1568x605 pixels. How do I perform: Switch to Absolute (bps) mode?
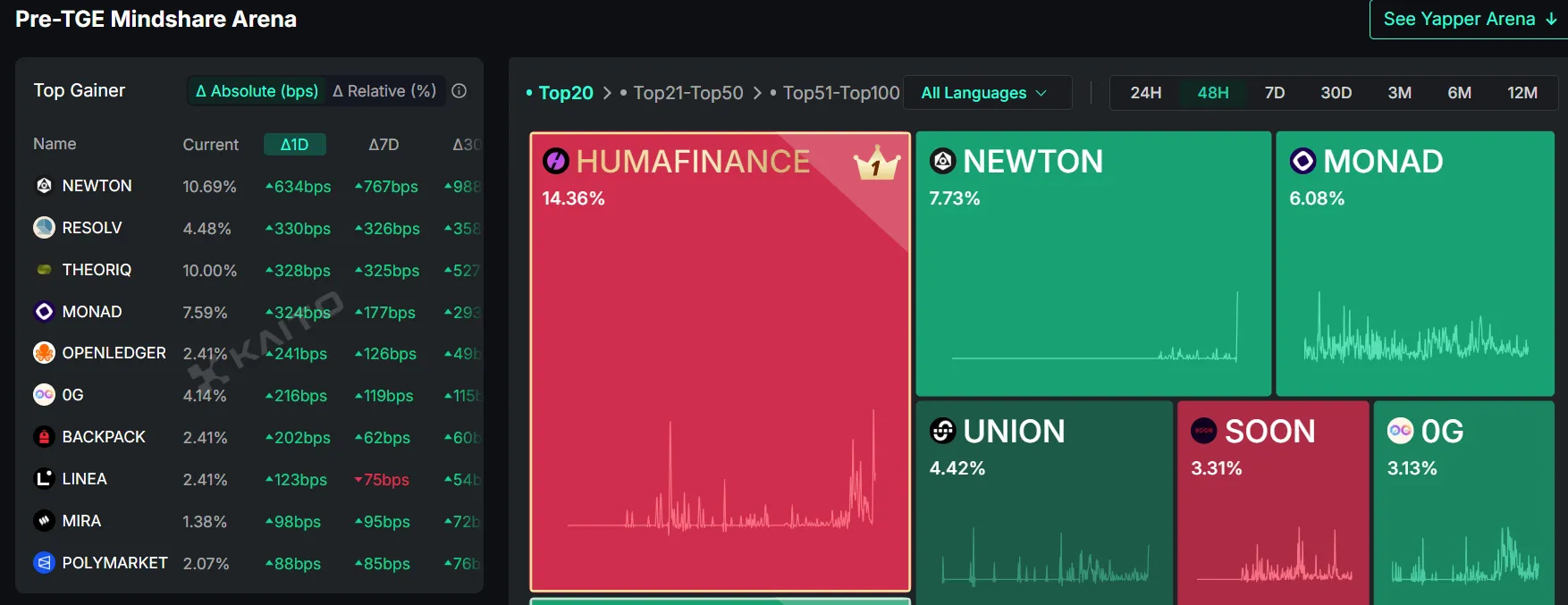point(257,90)
